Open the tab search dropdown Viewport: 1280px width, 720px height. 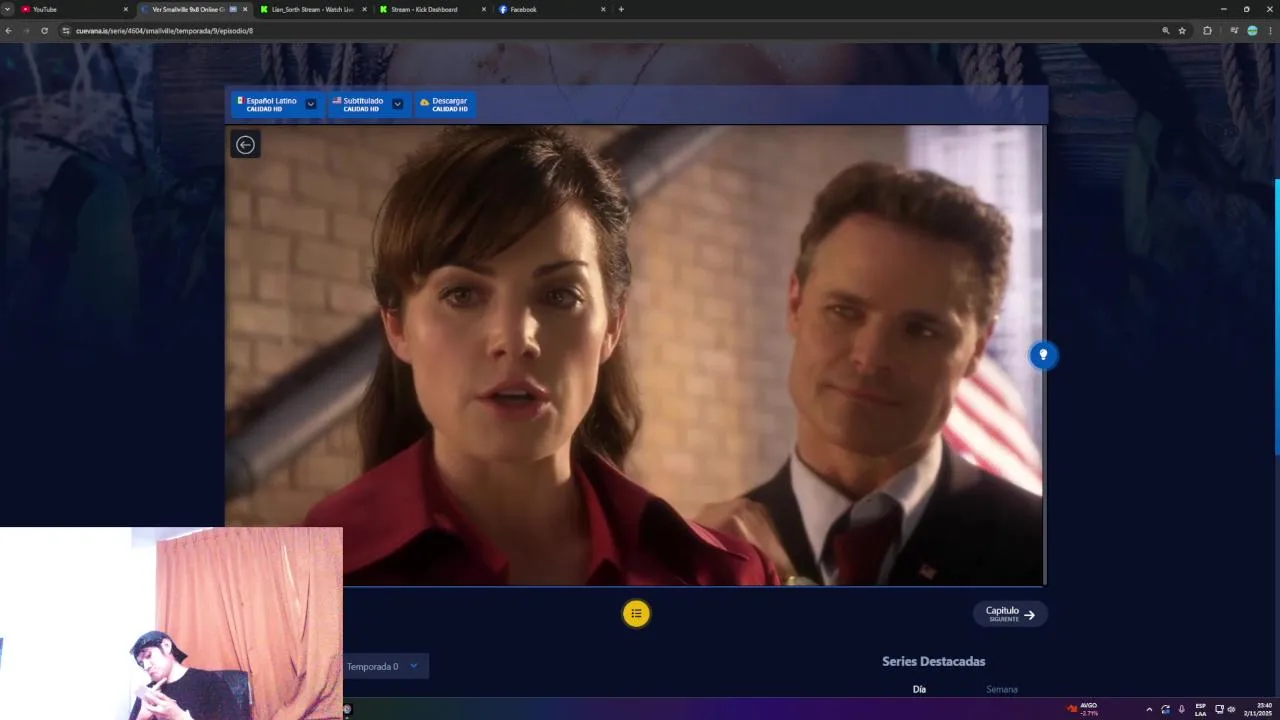7,9
